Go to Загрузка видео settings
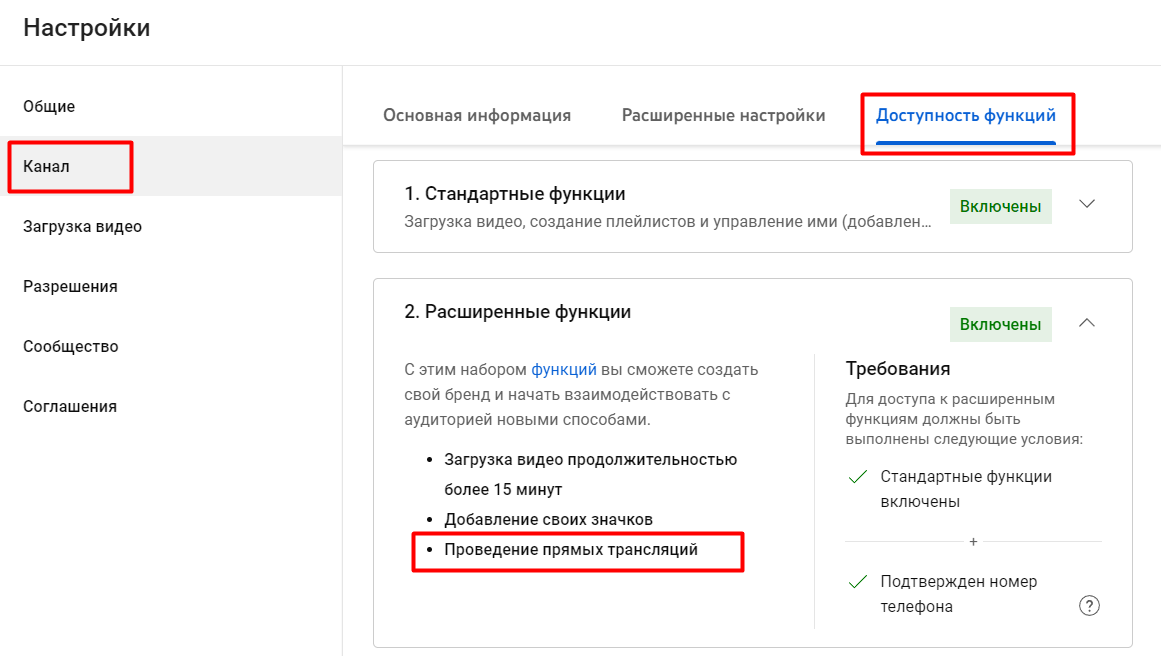This screenshot has height=656, width=1161. tap(82, 226)
